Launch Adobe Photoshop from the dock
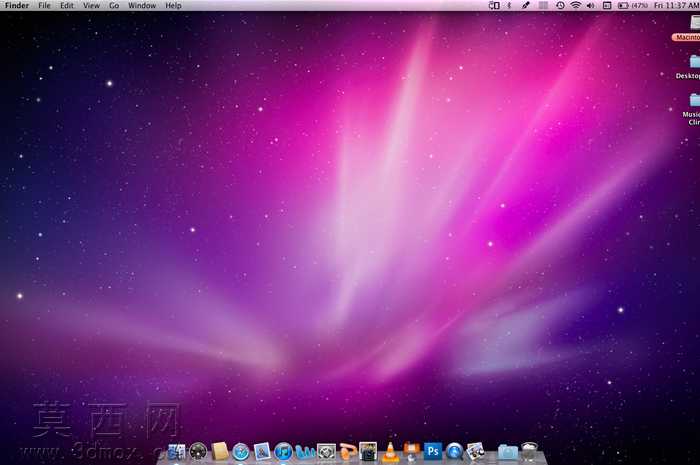 point(433,452)
